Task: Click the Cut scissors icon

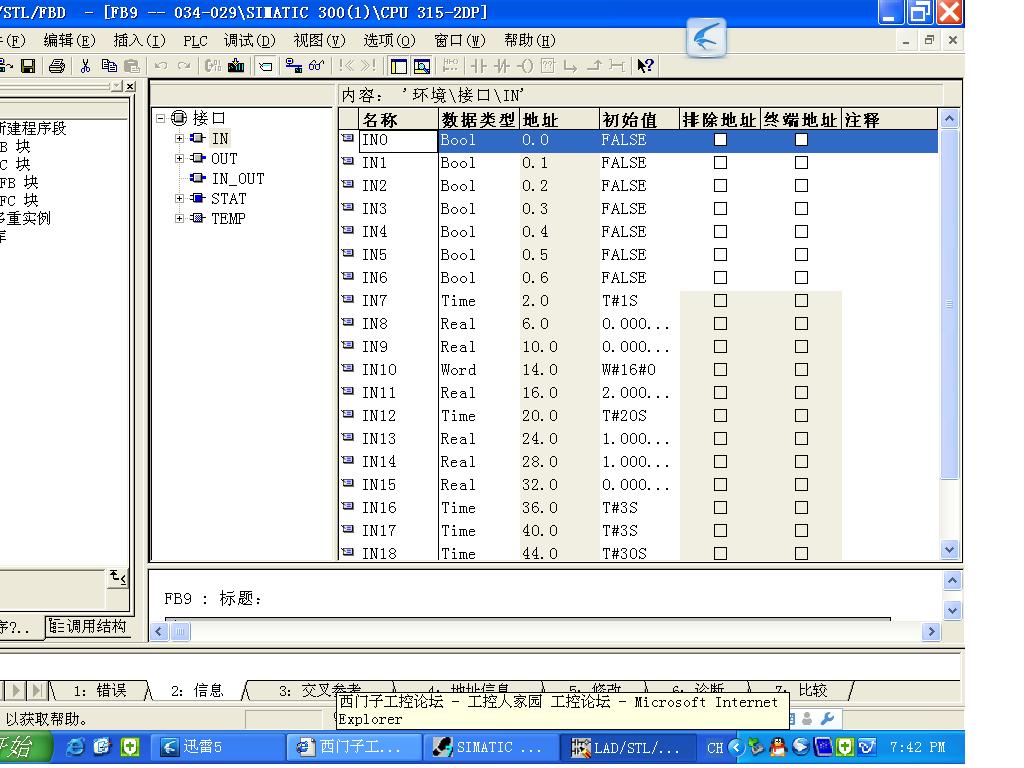Action: point(86,66)
